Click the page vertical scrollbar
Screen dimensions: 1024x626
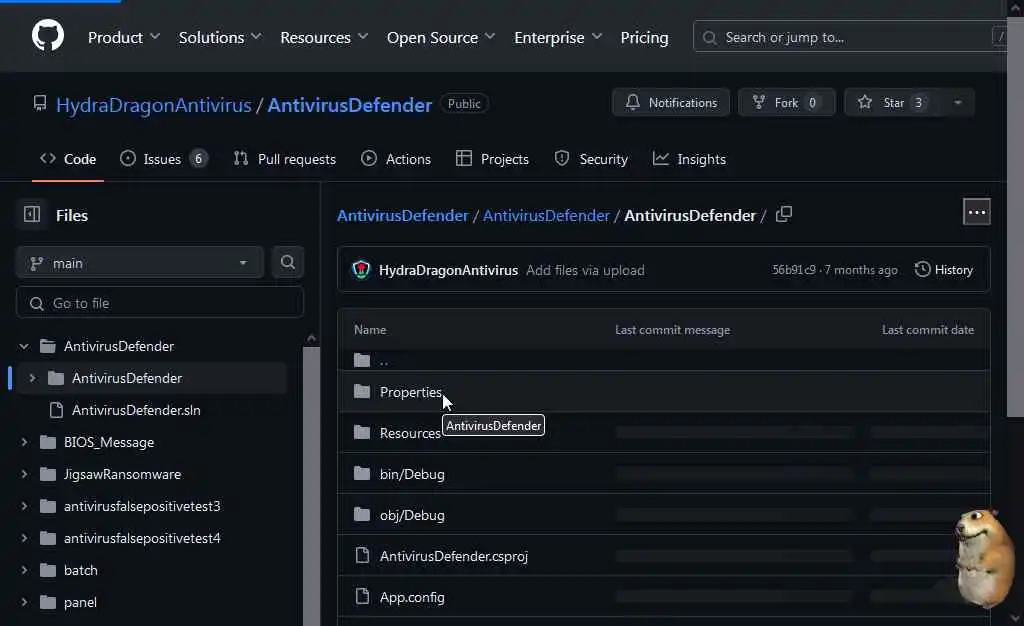tap(1015, 215)
